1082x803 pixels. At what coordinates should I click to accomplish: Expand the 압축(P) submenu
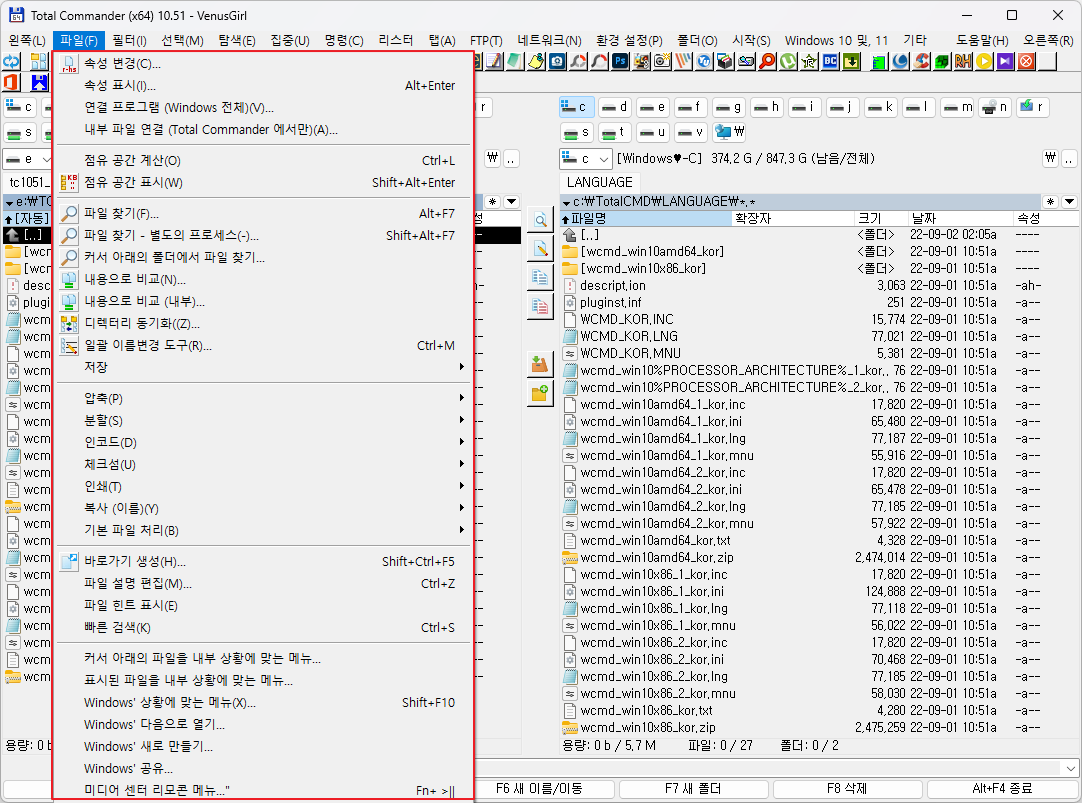[x=263, y=398]
